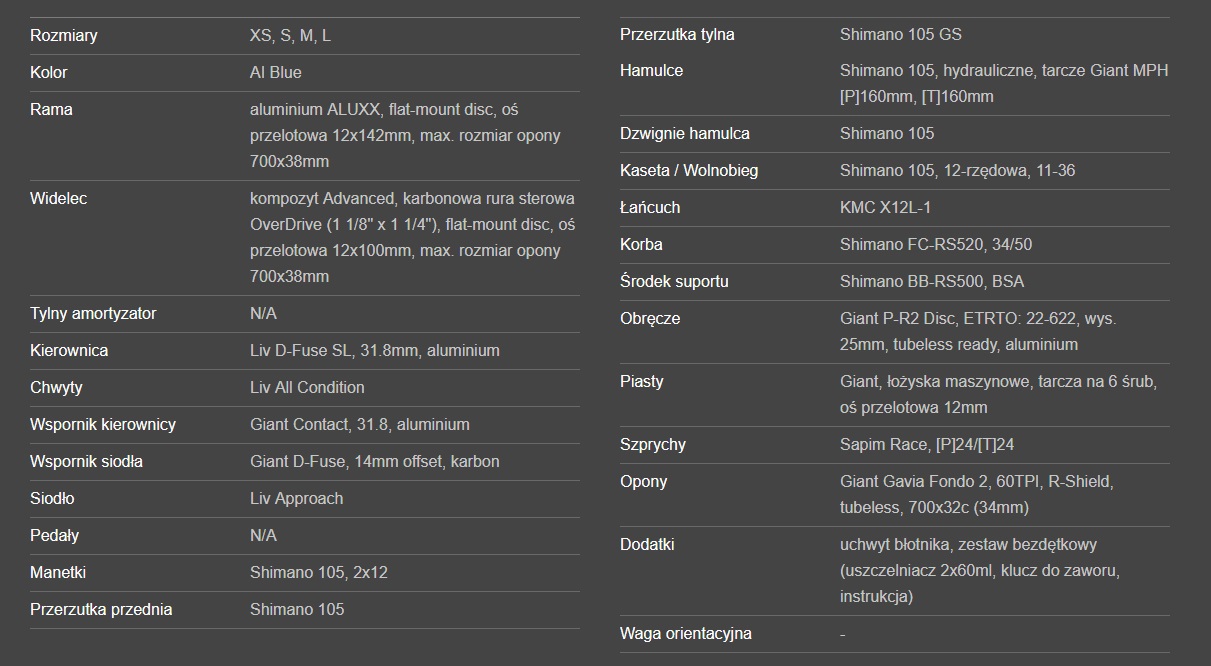Select the "Al Blue" color value
Image resolution: width=1211 pixels, height=666 pixels.
(275, 73)
